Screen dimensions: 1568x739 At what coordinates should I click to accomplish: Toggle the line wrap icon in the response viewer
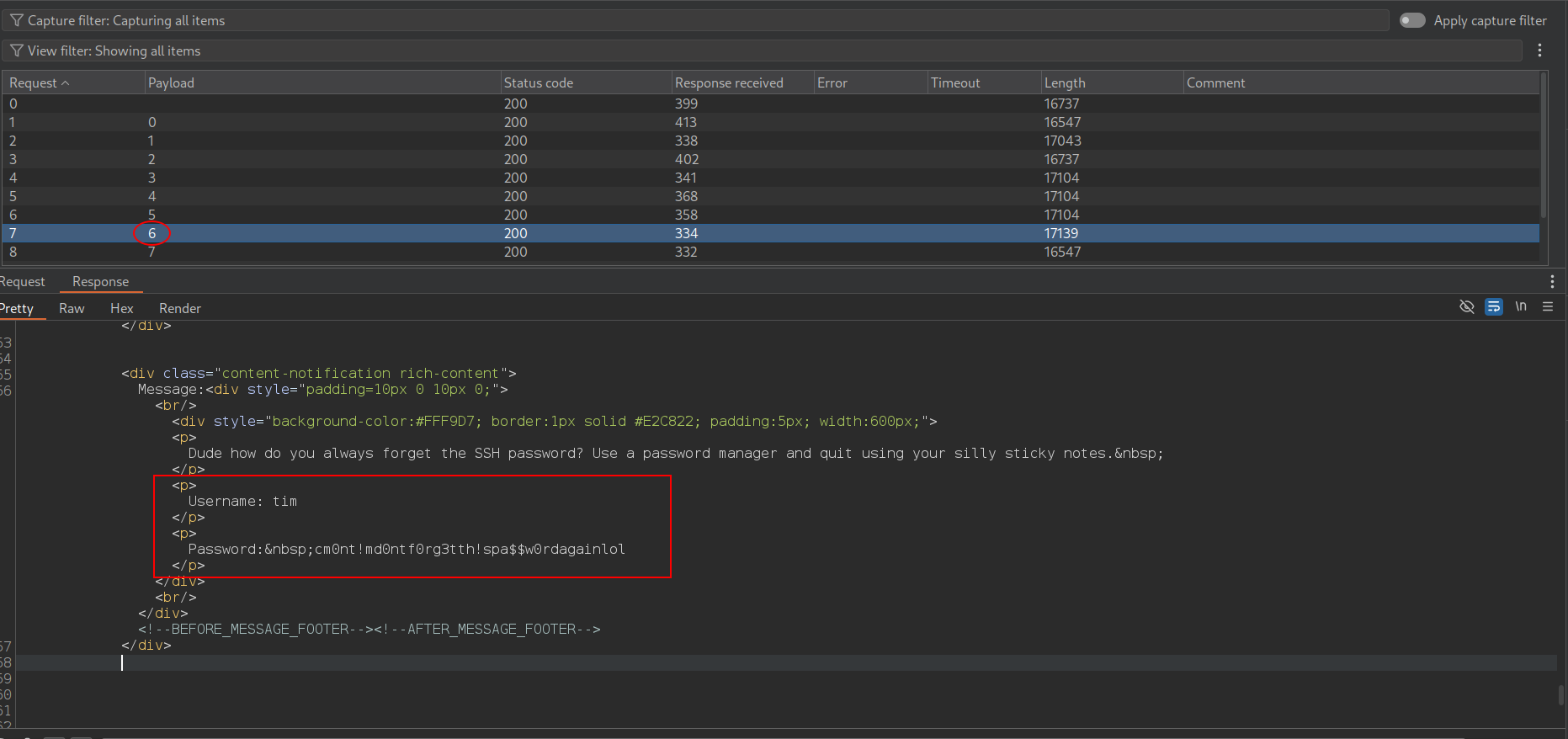point(1494,306)
